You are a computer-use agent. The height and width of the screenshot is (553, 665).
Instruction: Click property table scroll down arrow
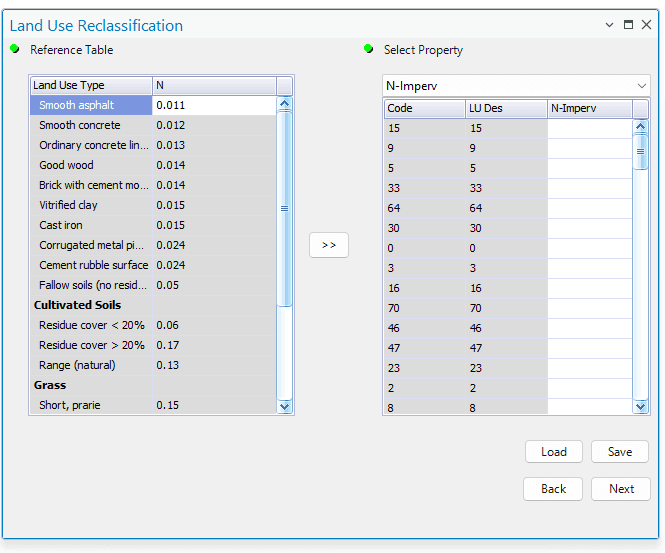(x=640, y=407)
